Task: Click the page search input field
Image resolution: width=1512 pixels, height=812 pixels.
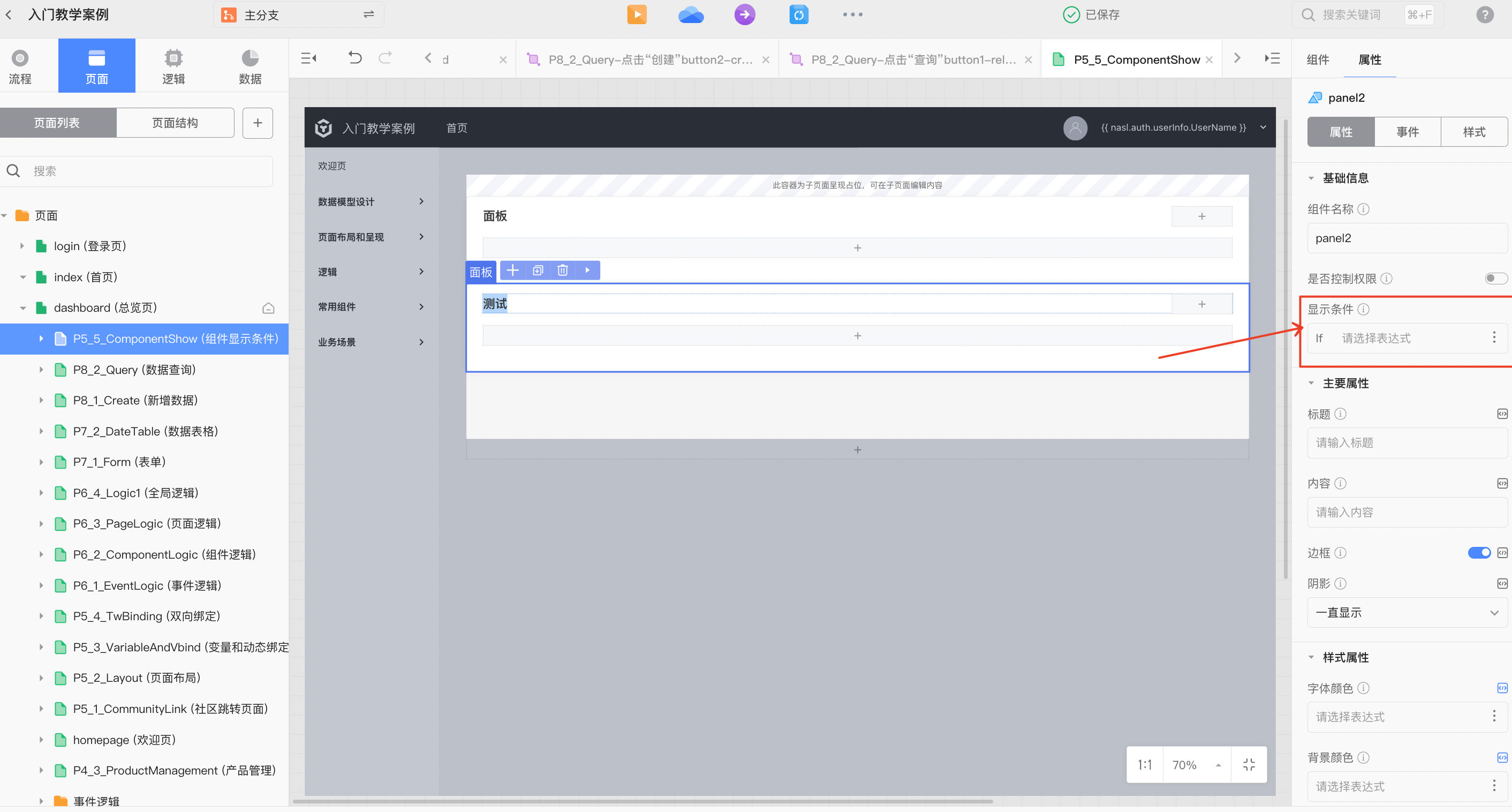Action: click(x=137, y=171)
